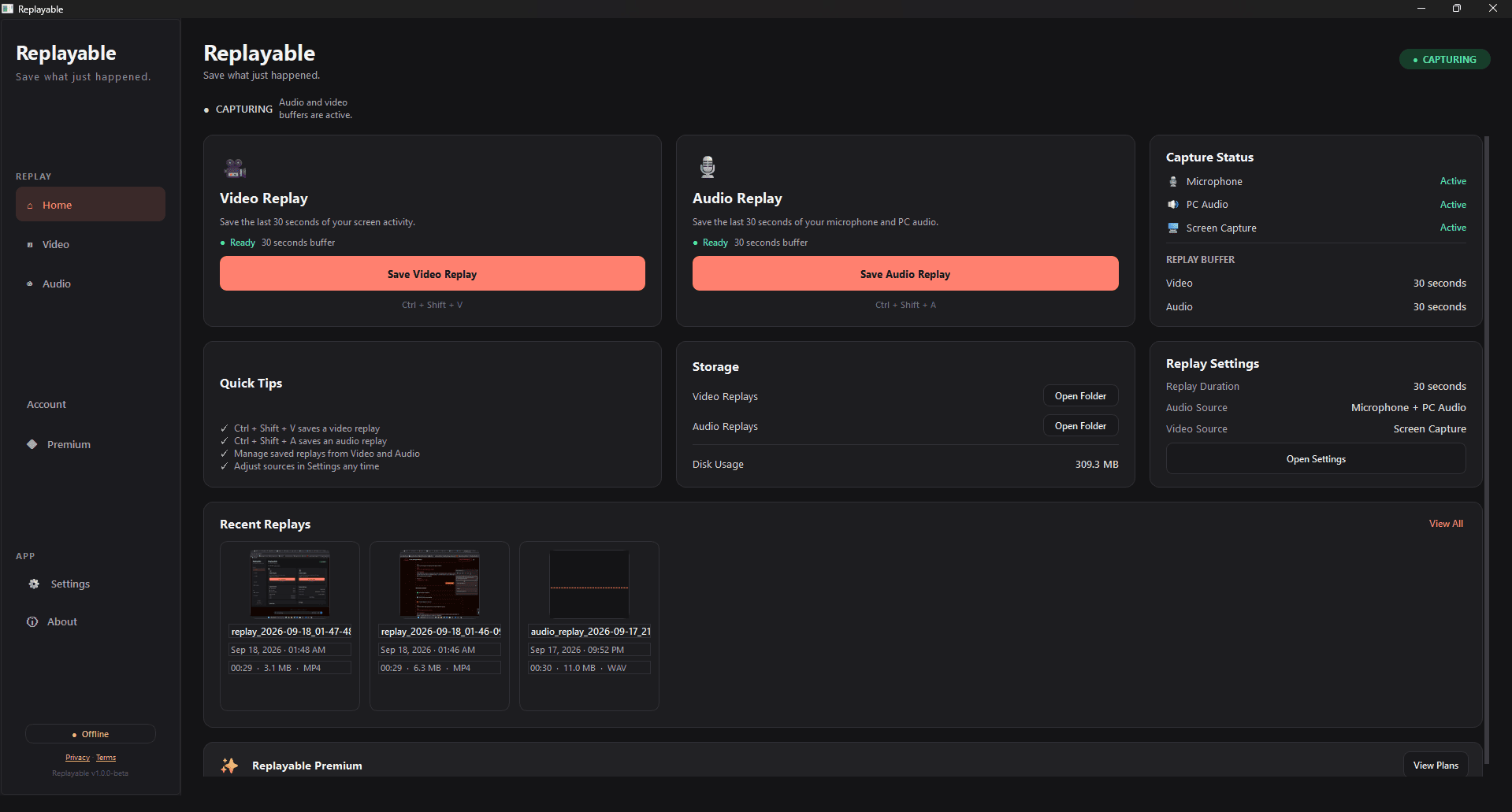Click the Video Replay camera icon
Image resolution: width=1512 pixels, height=812 pixels.
(x=235, y=168)
